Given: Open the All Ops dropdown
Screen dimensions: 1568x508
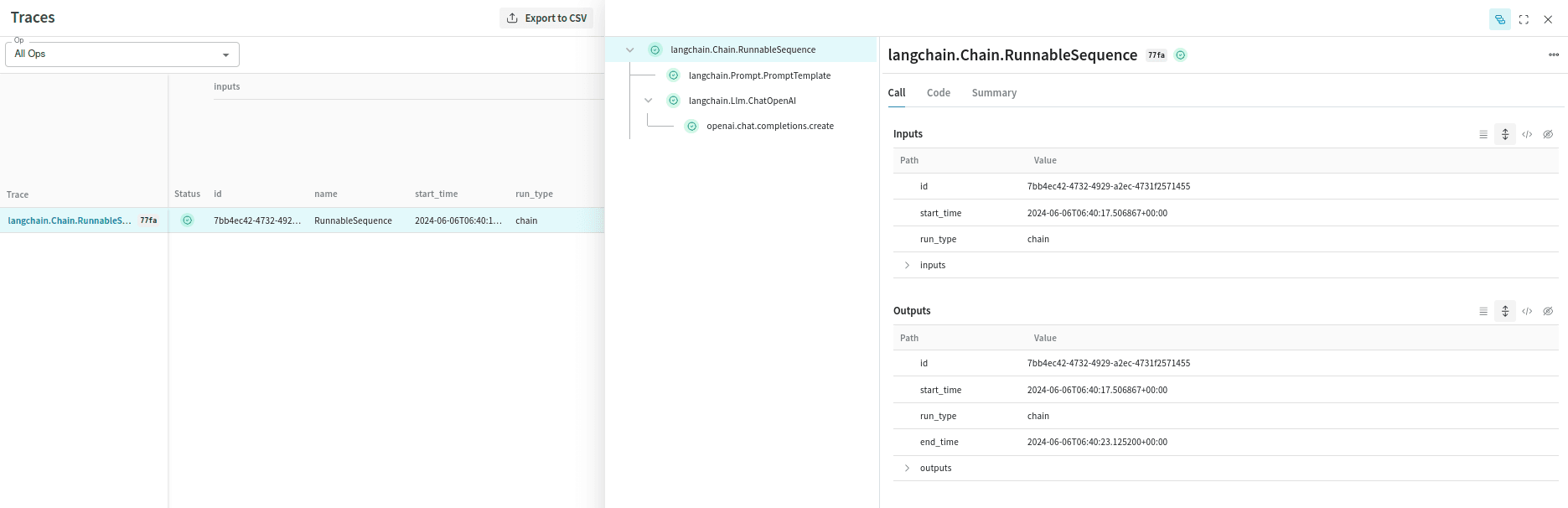Looking at the screenshot, I should [122, 54].
